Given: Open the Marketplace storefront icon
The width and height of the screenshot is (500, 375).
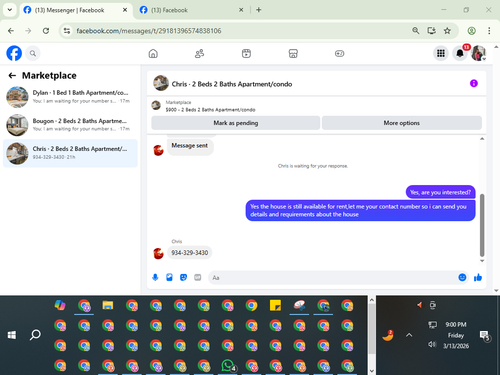Looking at the screenshot, I should pyautogui.click(x=293, y=53).
